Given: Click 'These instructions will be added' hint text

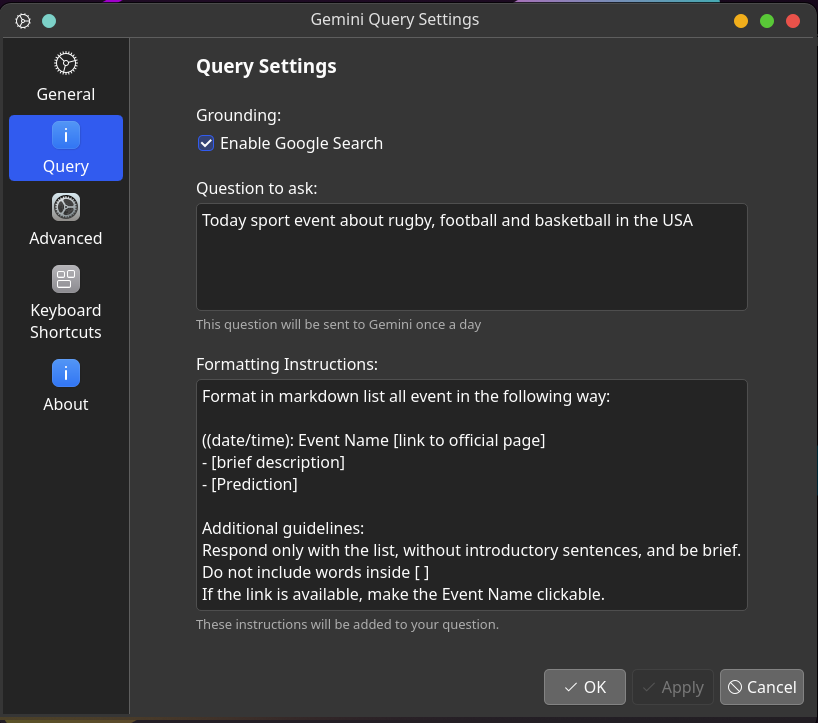Looking at the screenshot, I should click(347, 624).
